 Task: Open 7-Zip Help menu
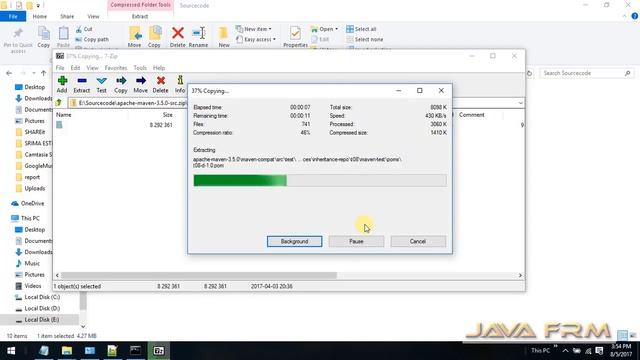click(159, 68)
